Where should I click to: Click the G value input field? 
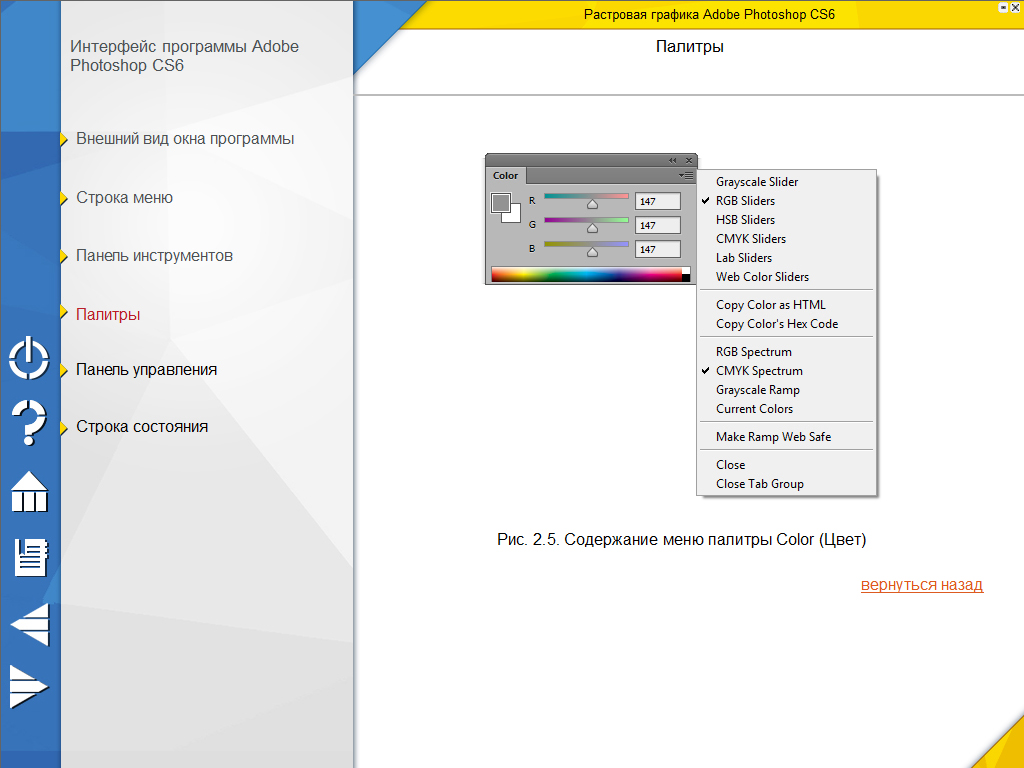(x=658, y=225)
